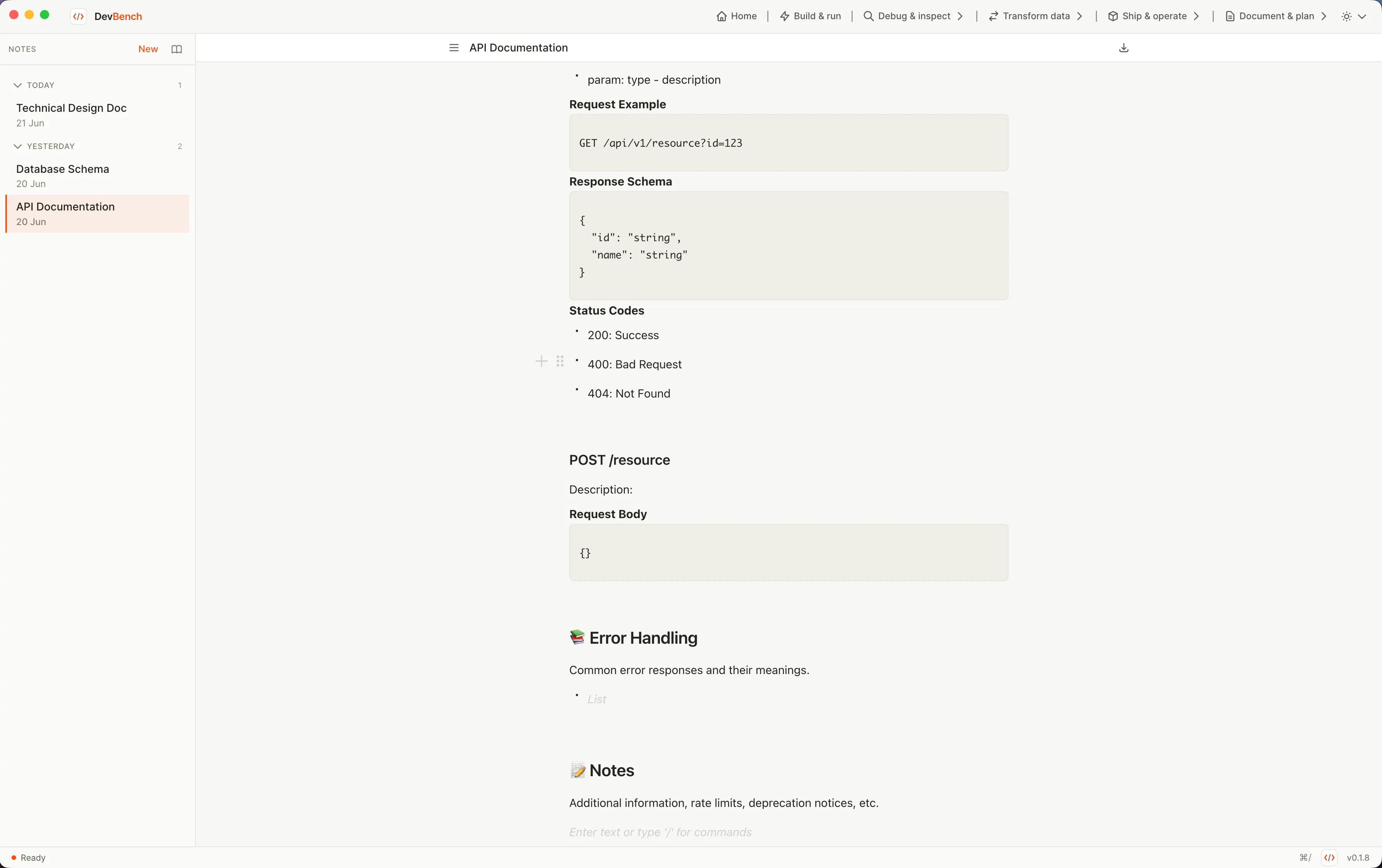
Task: Click 'Common error responses and their meanings.' text
Action: pos(689,670)
